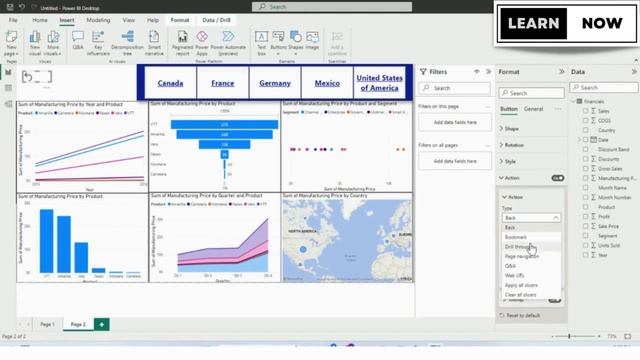Open the Data / Drill ribbon tab
The width and height of the screenshot is (640, 360).
216,20
